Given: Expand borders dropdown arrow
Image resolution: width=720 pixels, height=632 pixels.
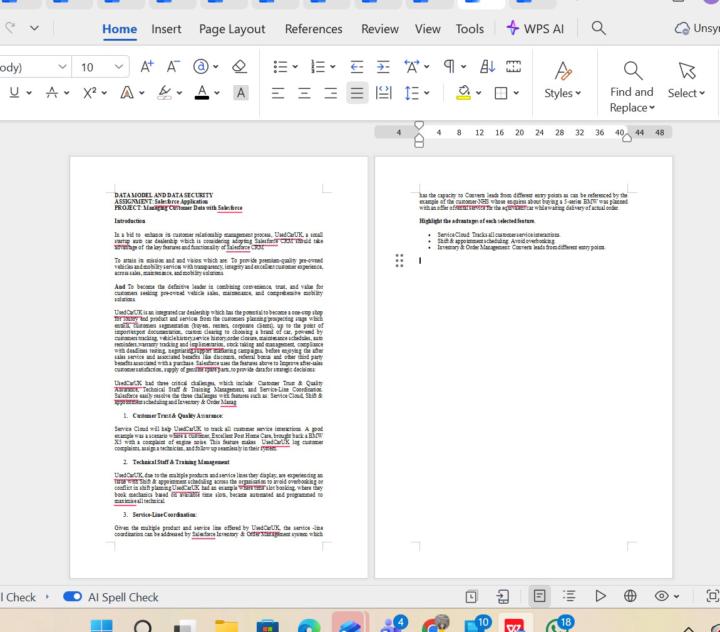Looking at the screenshot, I should [516, 93].
